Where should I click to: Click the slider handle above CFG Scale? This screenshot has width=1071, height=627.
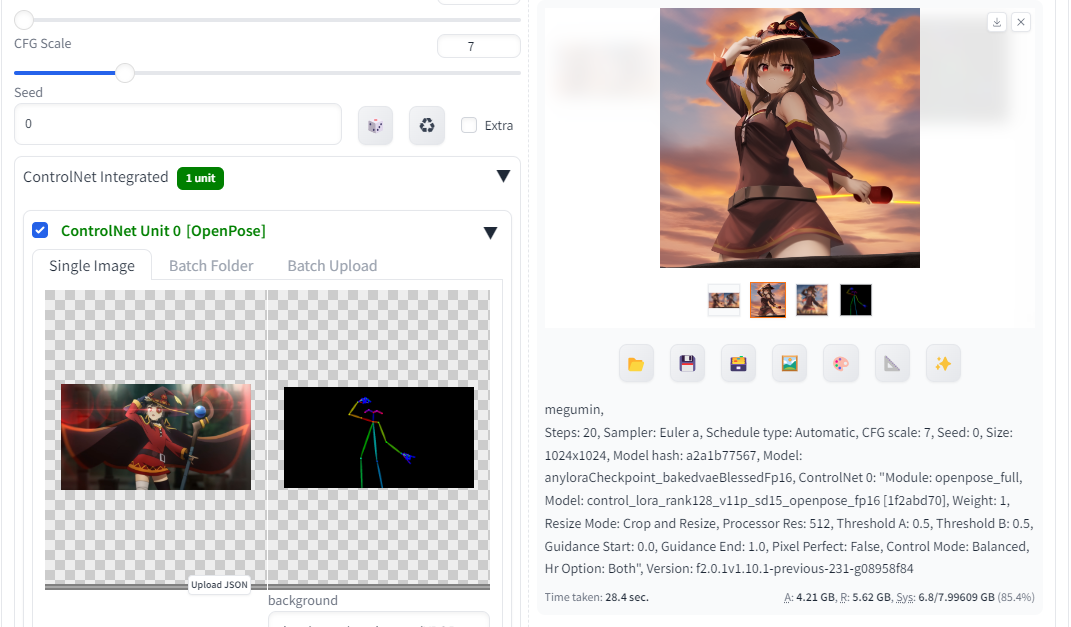click(x=24, y=20)
